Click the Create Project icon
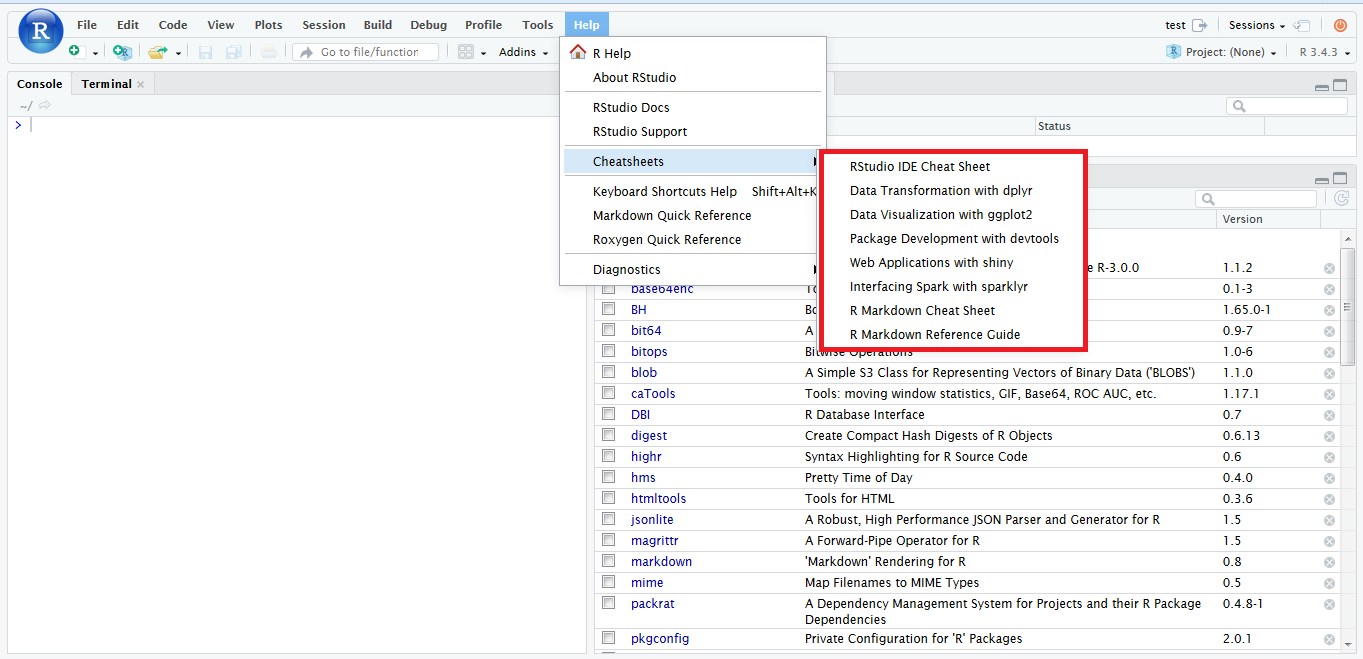 (x=121, y=52)
